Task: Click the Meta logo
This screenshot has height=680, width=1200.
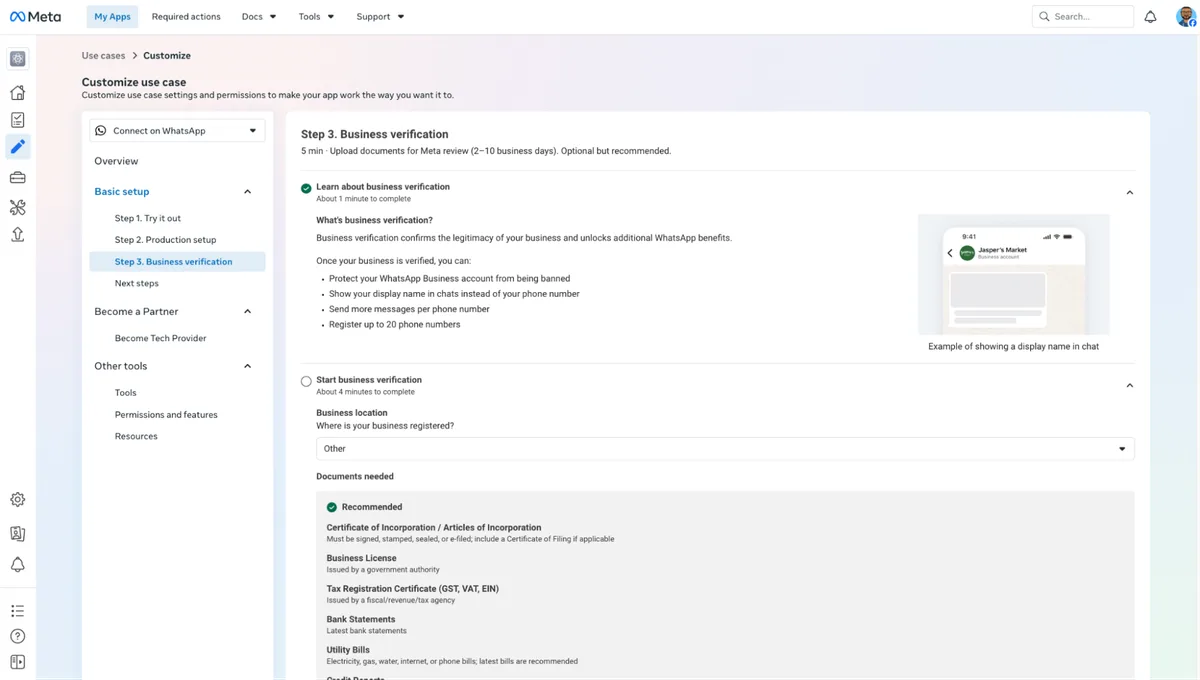Action: pyautogui.click(x=35, y=16)
